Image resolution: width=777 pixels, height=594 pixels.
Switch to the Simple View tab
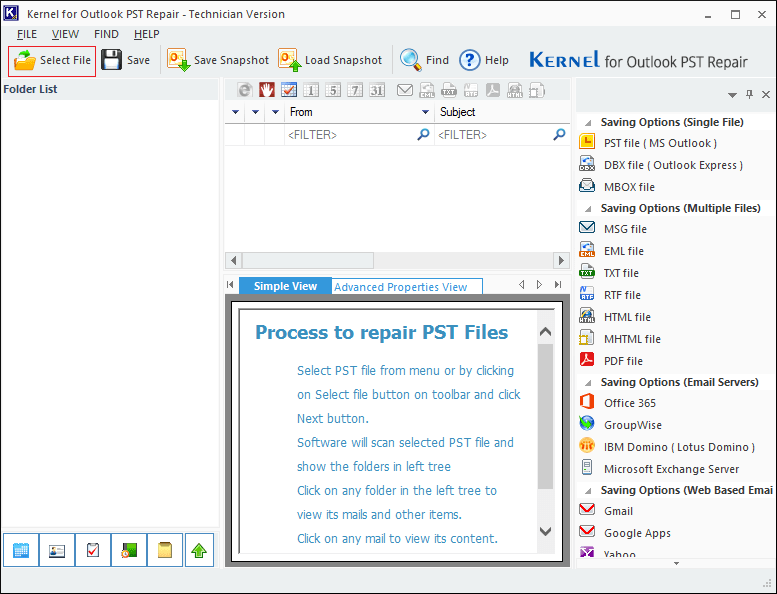point(285,286)
